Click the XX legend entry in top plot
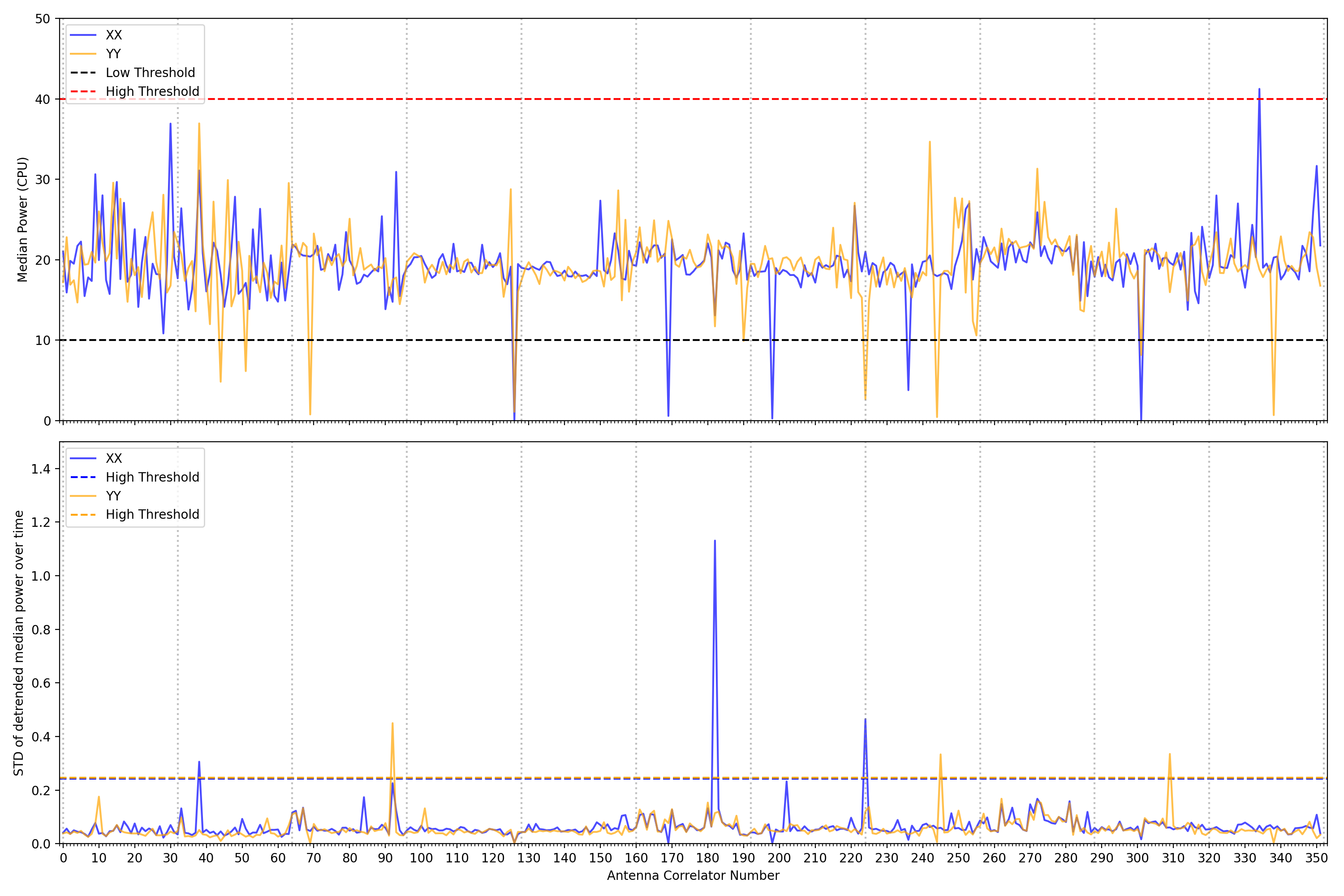Viewport: 1344px width, 896px height. pos(113,35)
